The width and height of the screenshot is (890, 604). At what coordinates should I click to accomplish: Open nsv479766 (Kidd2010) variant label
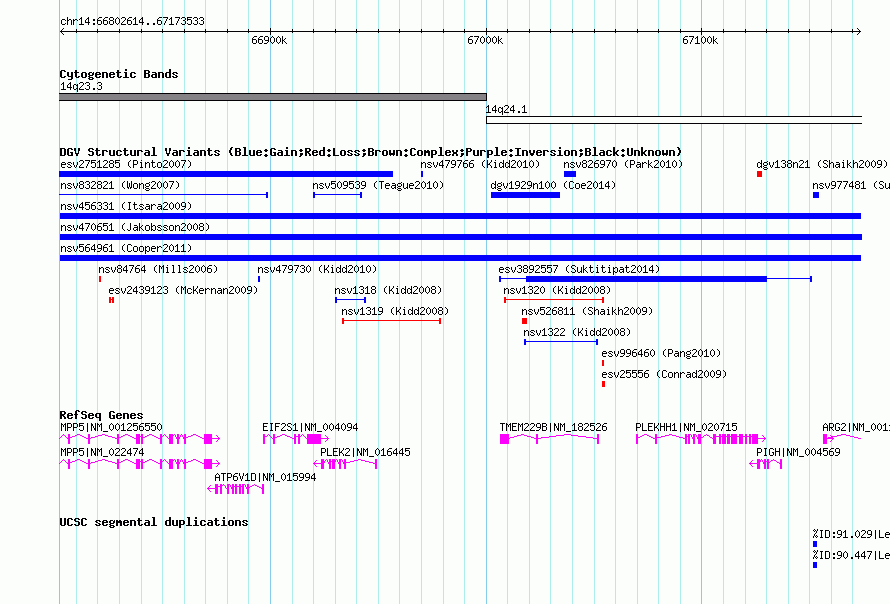[x=480, y=164]
